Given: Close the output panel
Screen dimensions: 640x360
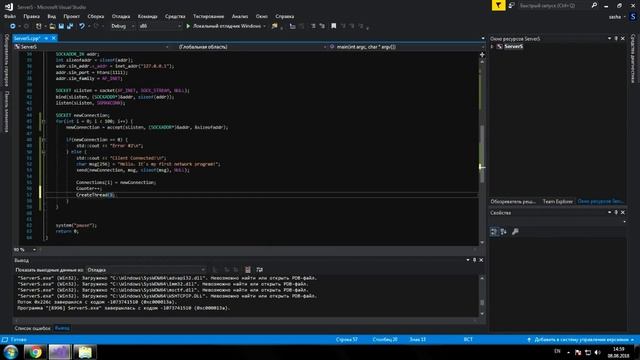Looking at the screenshot, I should (481, 260).
